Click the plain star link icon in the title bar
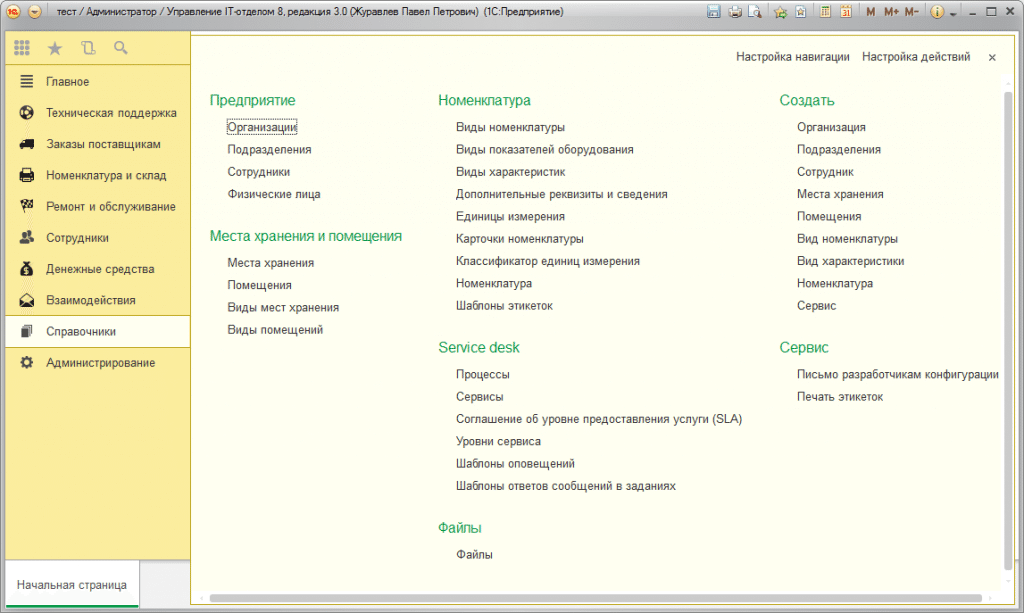 tap(801, 12)
